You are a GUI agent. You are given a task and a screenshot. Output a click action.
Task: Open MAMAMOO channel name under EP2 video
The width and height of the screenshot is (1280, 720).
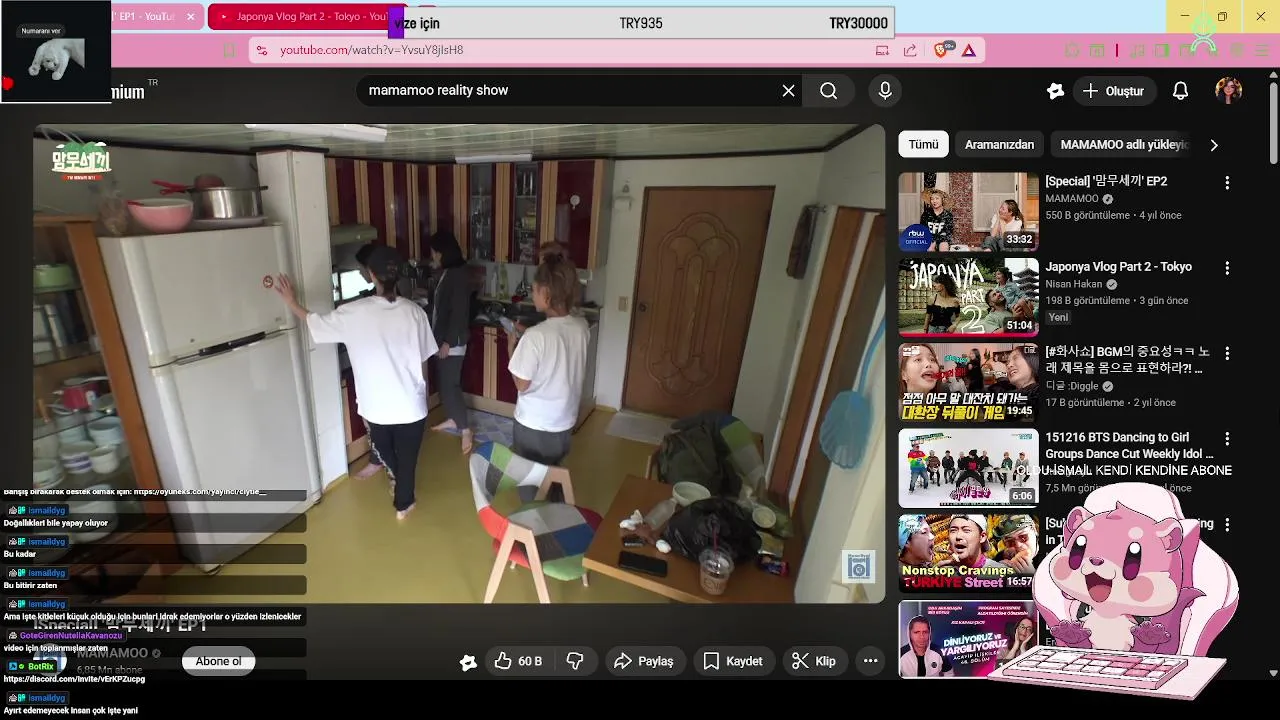click(1071, 199)
